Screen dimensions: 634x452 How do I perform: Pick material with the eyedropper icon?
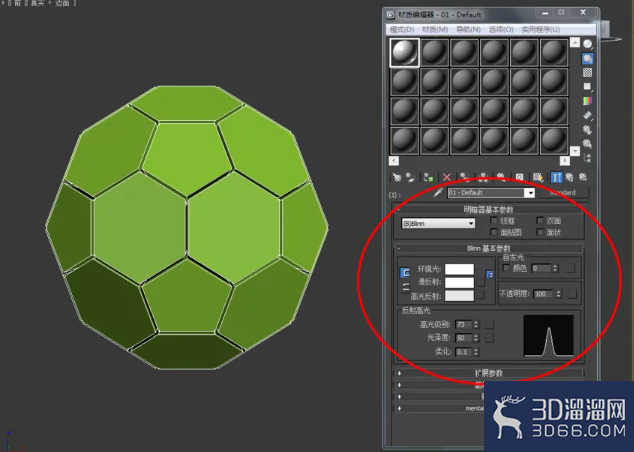click(x=437, y=193)
